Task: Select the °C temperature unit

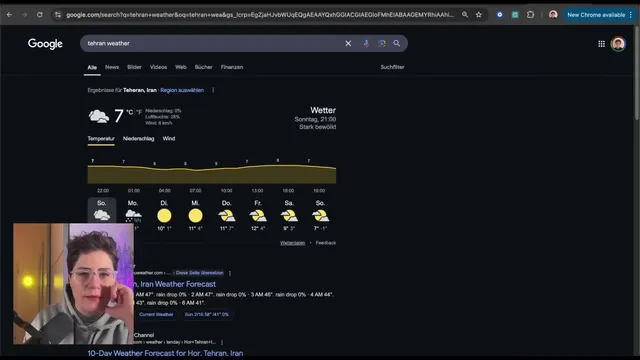Action: pyautogui.click(x=130, y=111)
